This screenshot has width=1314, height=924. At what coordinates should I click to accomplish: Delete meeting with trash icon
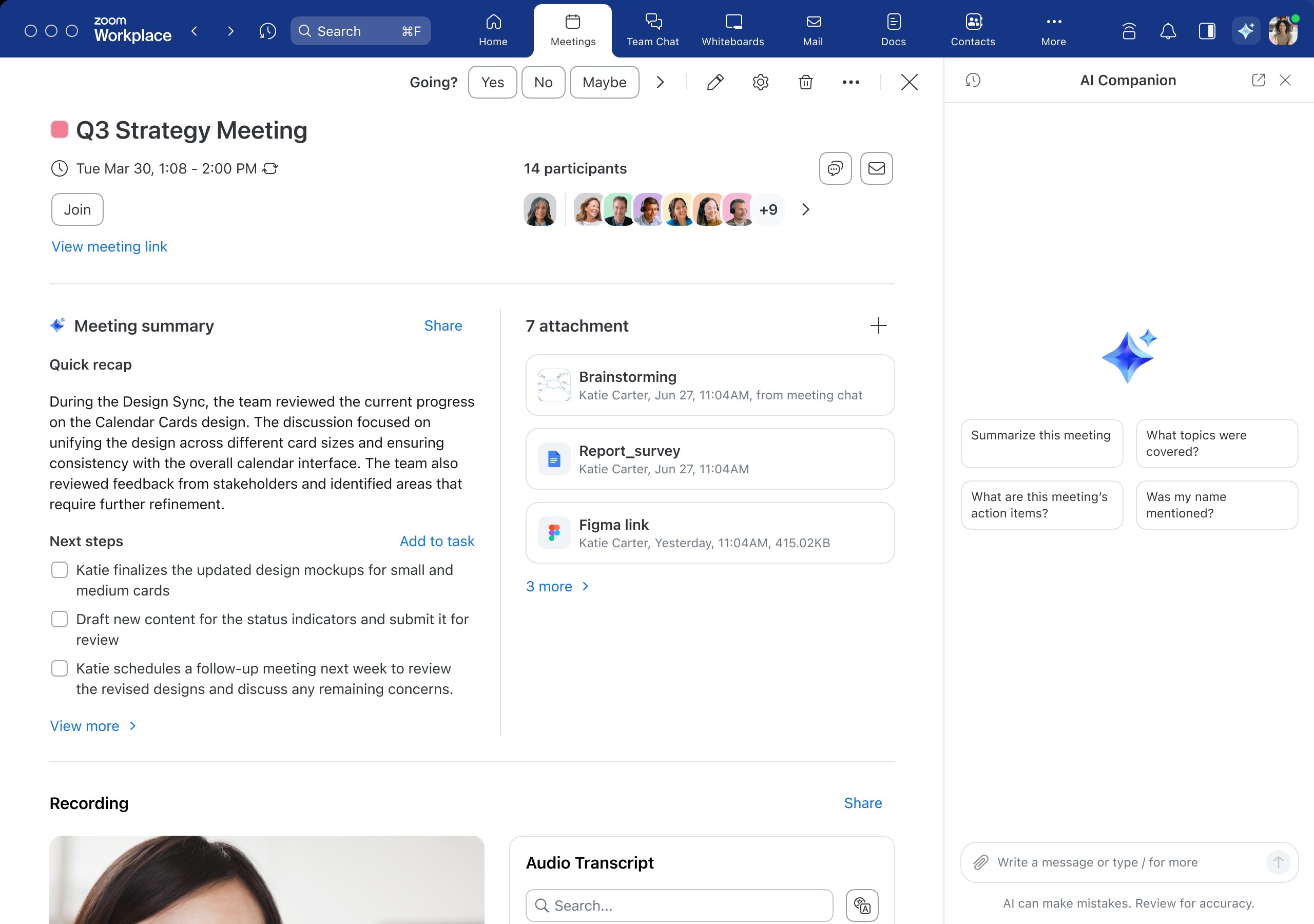(x=805, y=83)
